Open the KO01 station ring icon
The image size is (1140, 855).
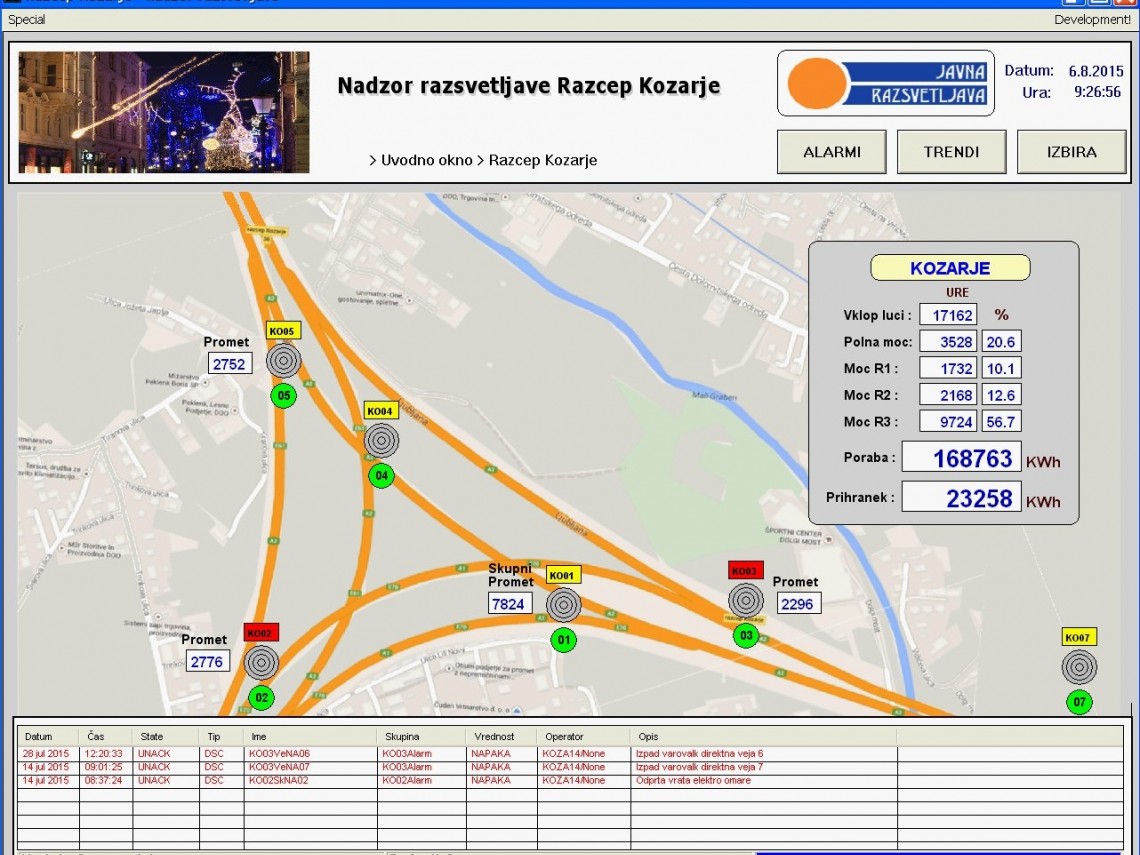tap(563, 604)
